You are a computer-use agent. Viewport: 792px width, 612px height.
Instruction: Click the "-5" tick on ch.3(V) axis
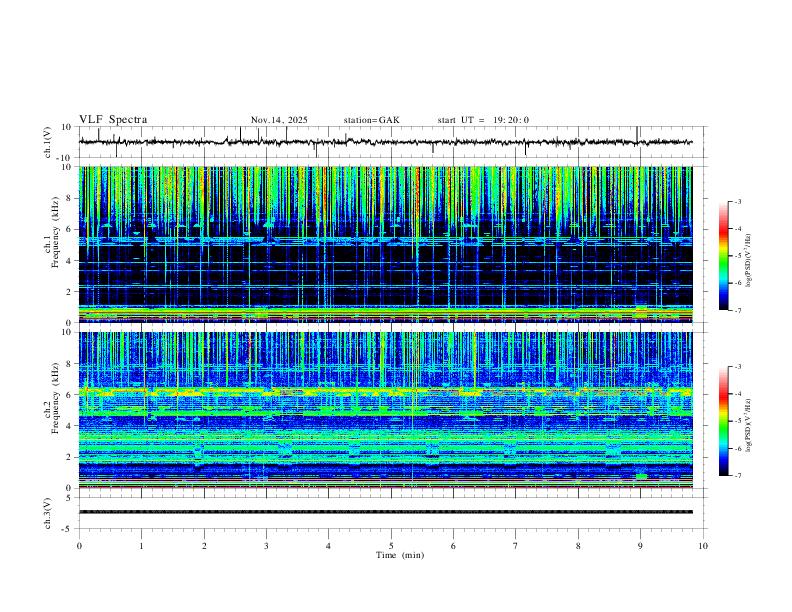68,529
